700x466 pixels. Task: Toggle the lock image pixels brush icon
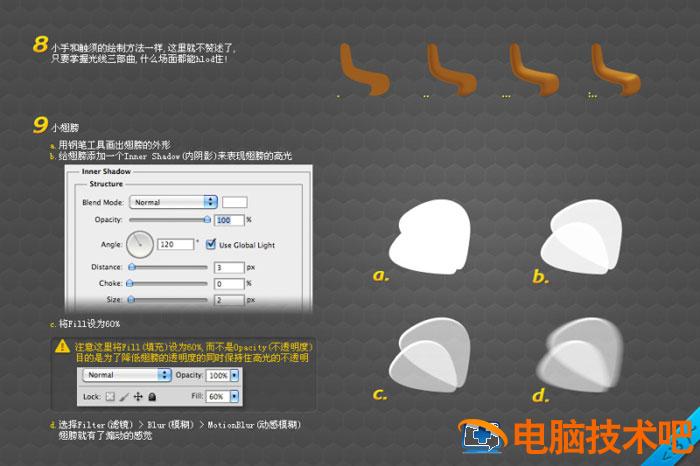click(x=124, y=396)
